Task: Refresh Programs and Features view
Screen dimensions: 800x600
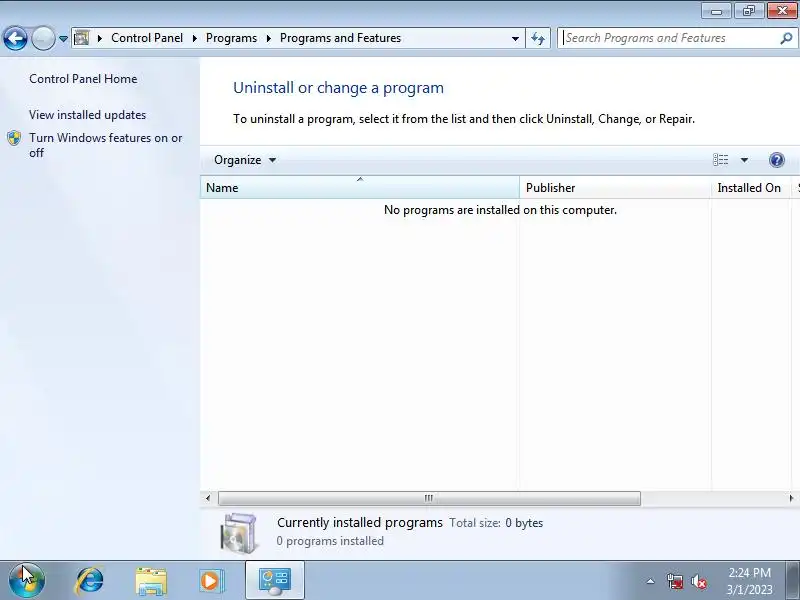Action: pos(538,38)
